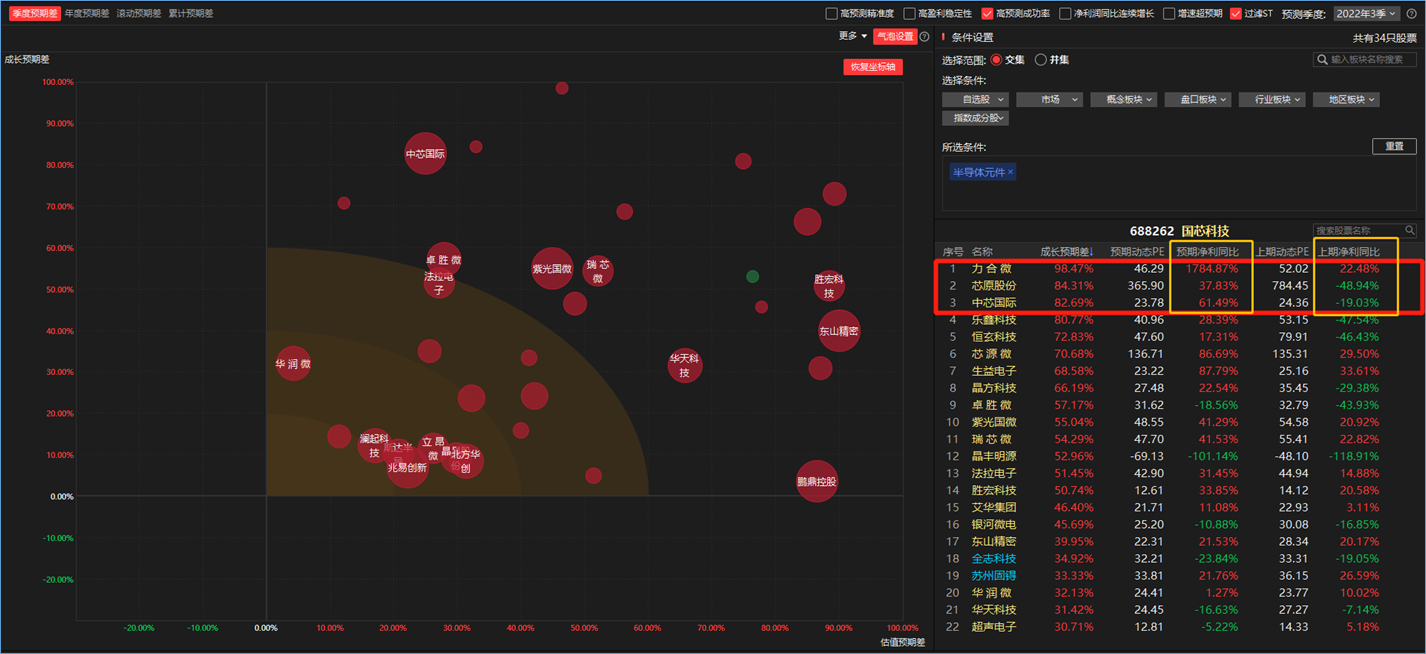Viewport: 1426px width, 654px height.
Task: Open 盘口板块 dropdown
Action: [1197, 99]
